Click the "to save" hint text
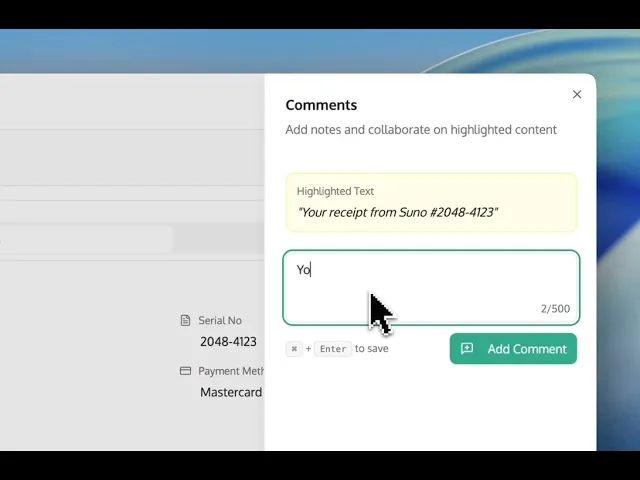This screenshot has width=640, height=480. pos(371,349)
